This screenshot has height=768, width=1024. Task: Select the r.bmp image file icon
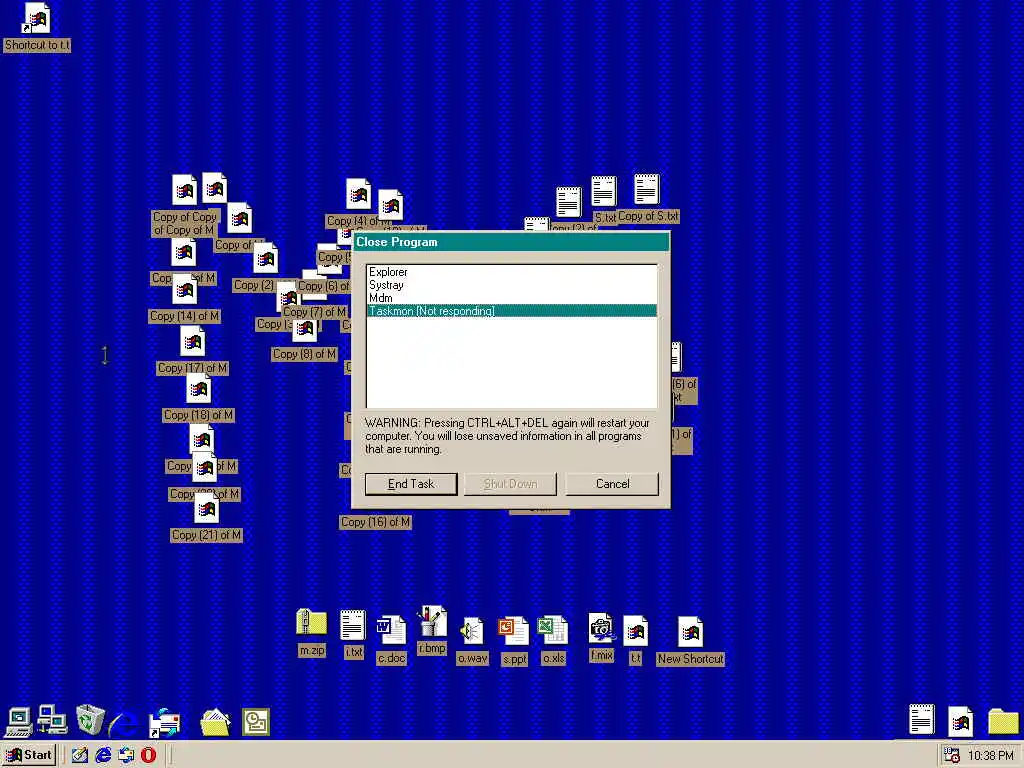(432, 621)
